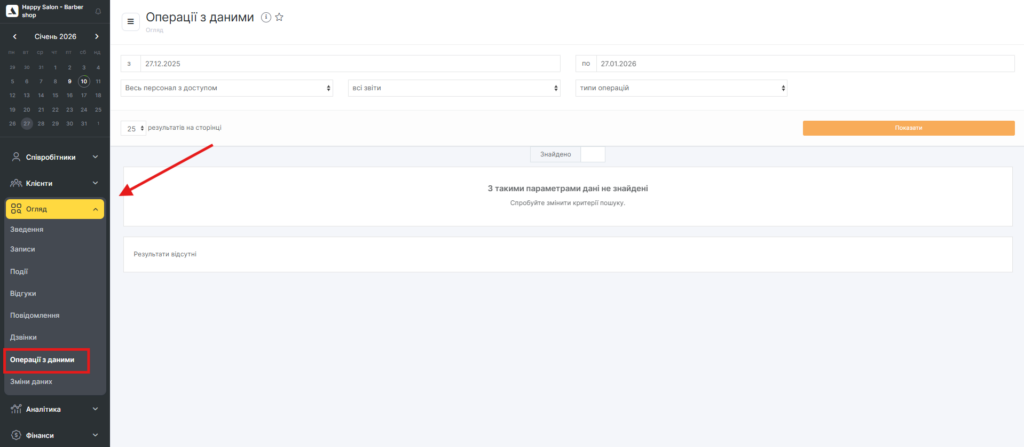The height and width of the screenshot is (447, 1024).
Task: Open the типи операцій dropdown
Action: point(681,88)
